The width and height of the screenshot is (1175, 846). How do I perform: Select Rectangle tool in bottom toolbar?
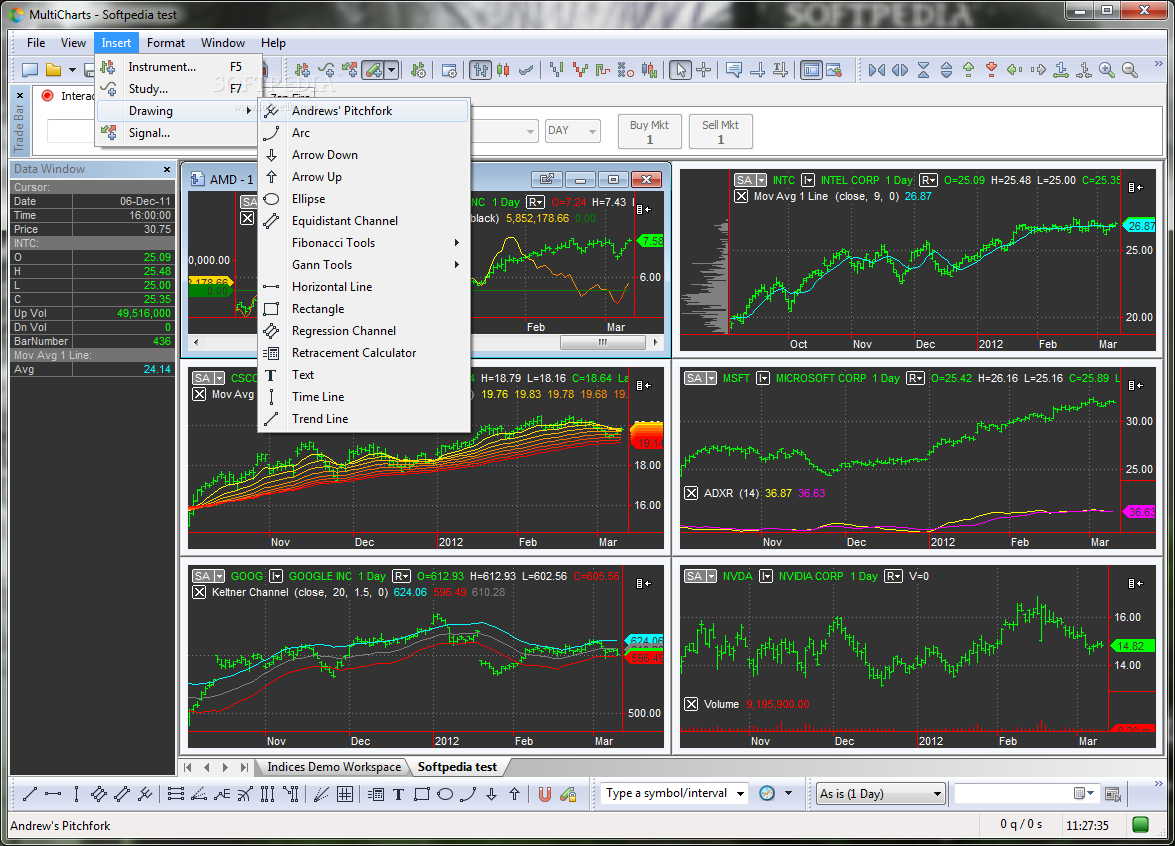pos(422,794)
